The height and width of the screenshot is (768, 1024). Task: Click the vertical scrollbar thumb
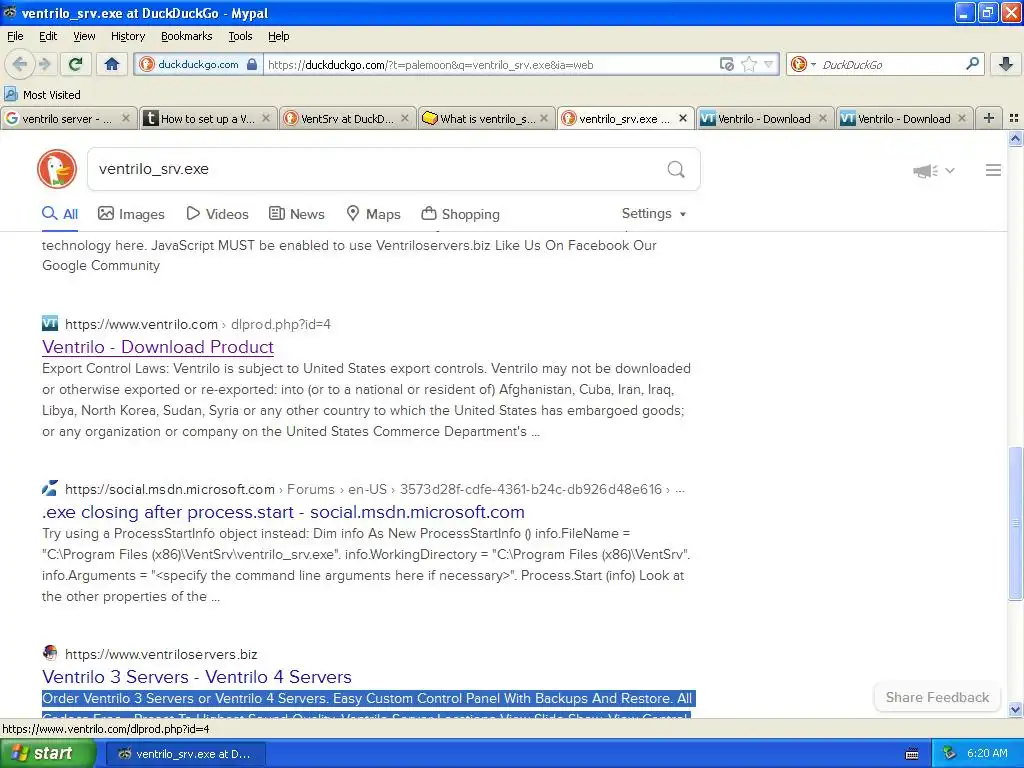click(x=1015, y=522)
